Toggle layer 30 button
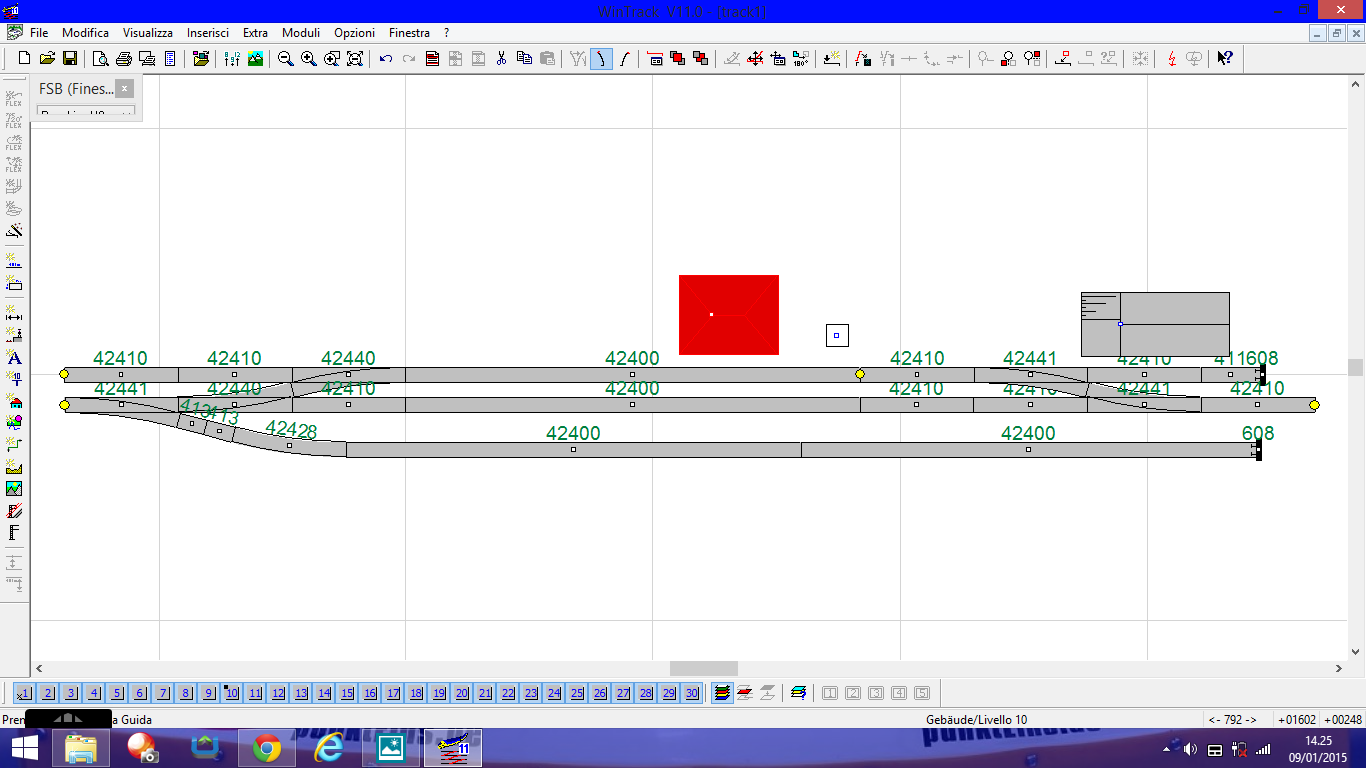Screen dimensions: 1366x768 coord(692,693)
